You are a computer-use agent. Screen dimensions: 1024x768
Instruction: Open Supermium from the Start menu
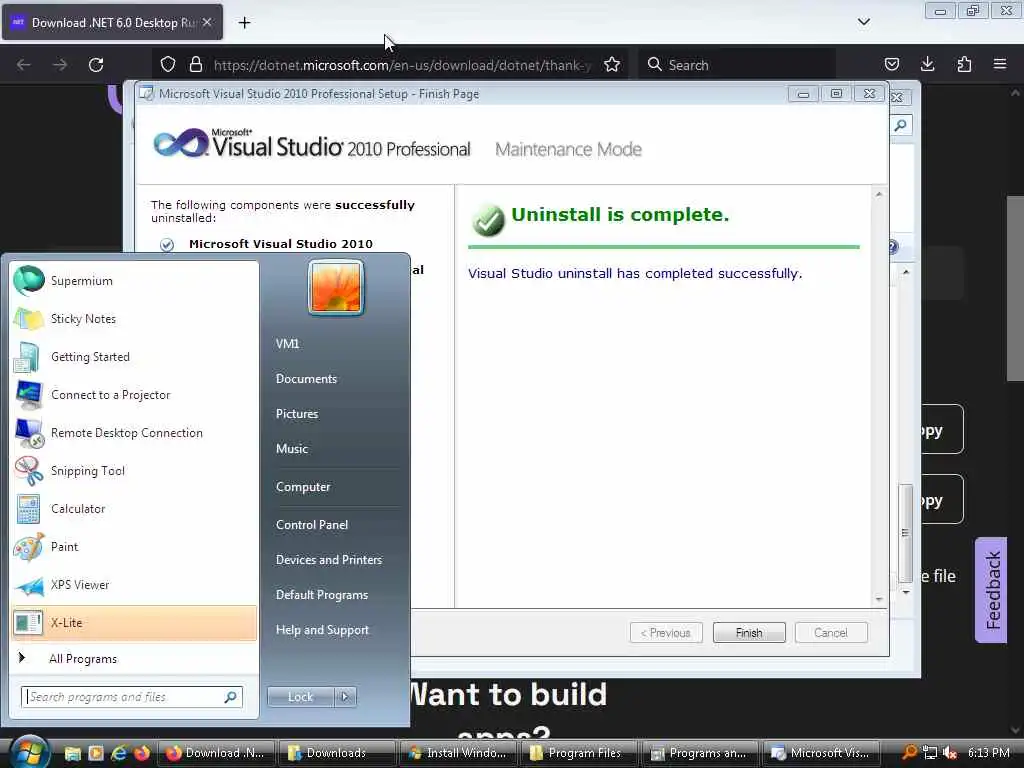coord(134,281)
